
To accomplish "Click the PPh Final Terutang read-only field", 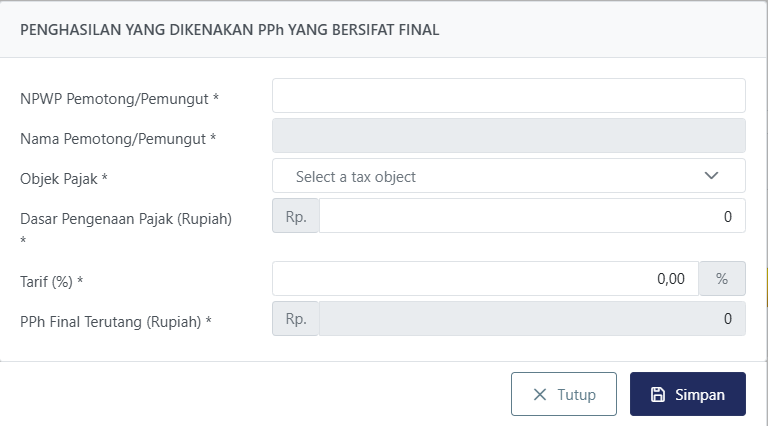I will coord(530,319).
